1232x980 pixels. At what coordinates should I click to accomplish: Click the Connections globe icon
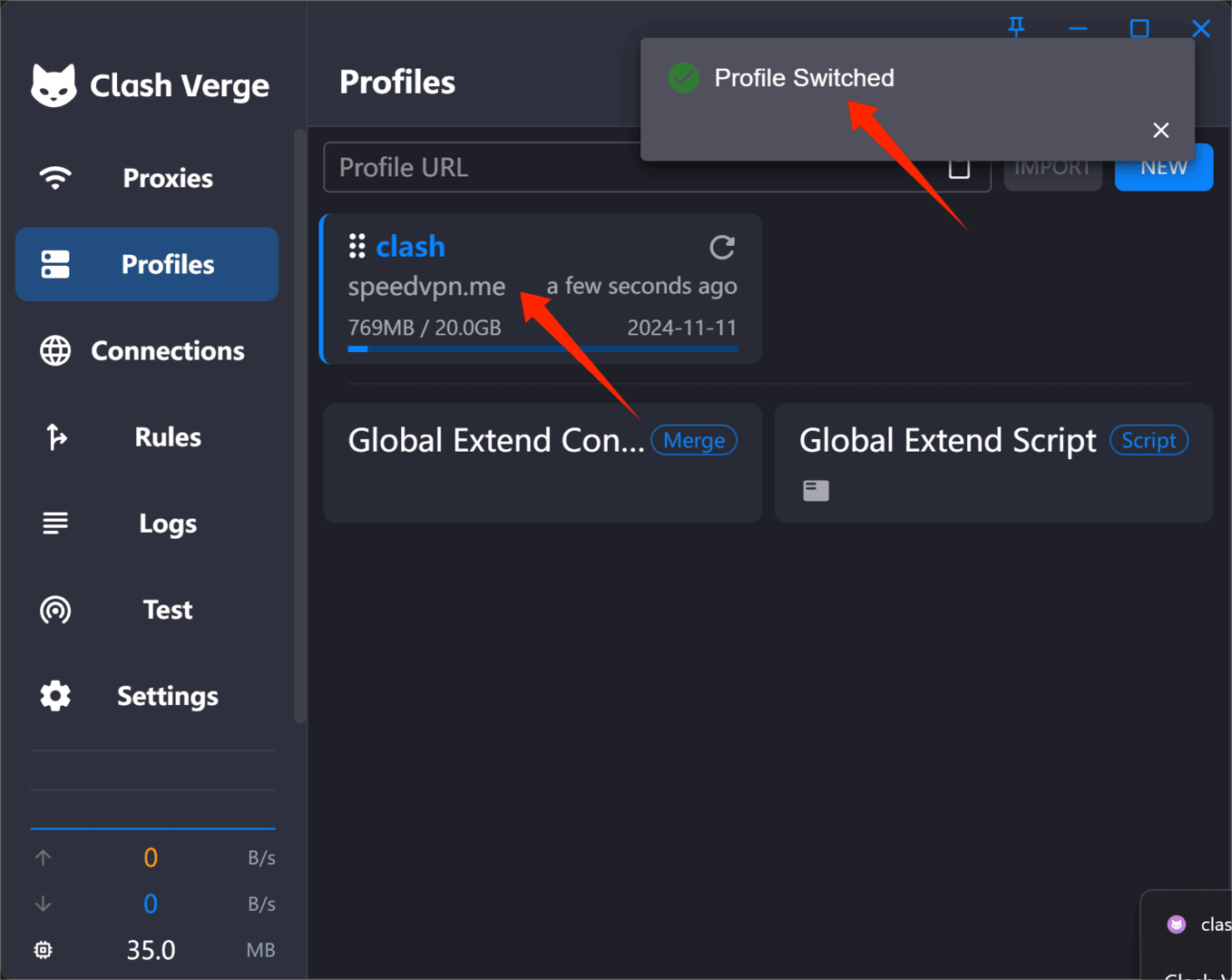55,350
